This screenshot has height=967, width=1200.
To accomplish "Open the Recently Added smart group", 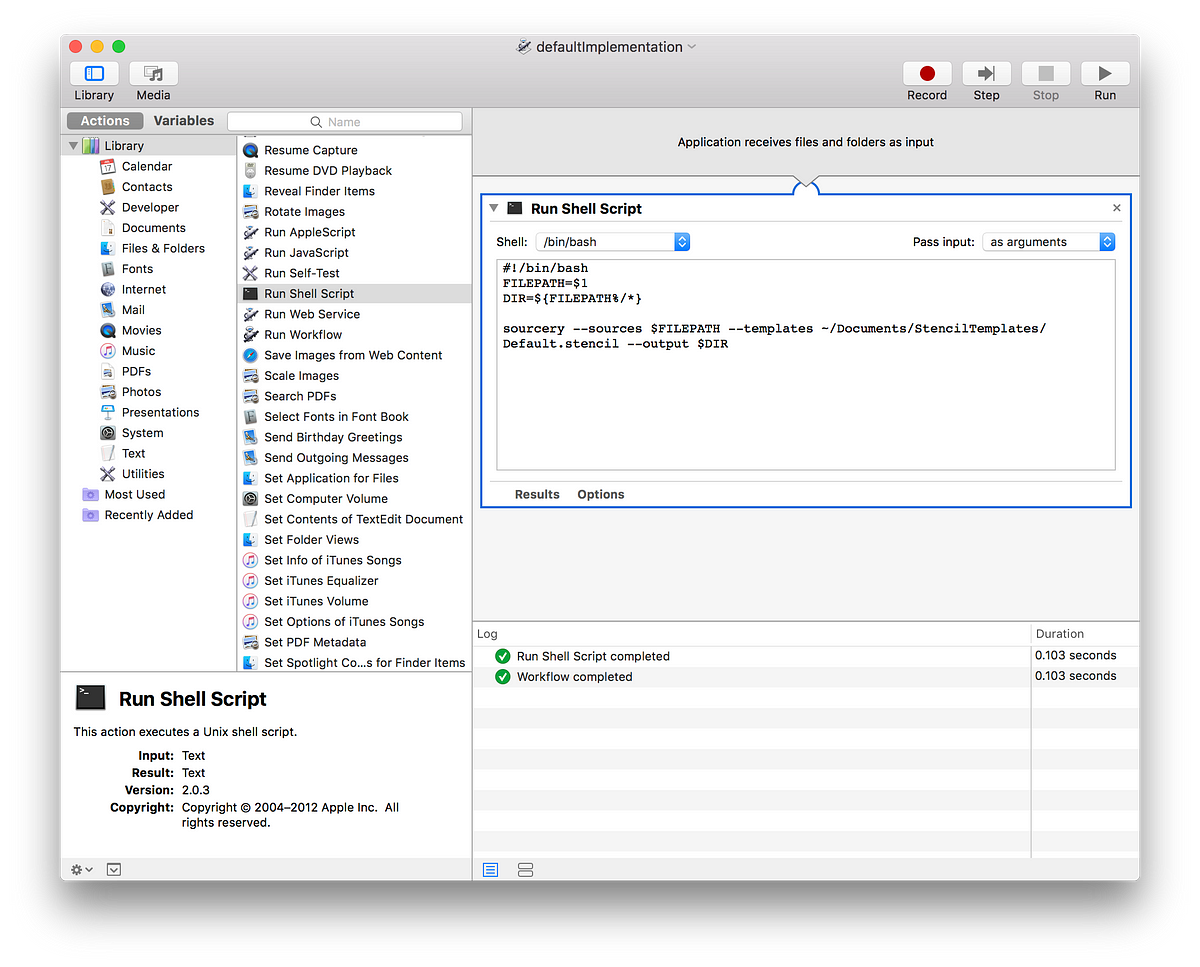I will [x=148, y=515].
